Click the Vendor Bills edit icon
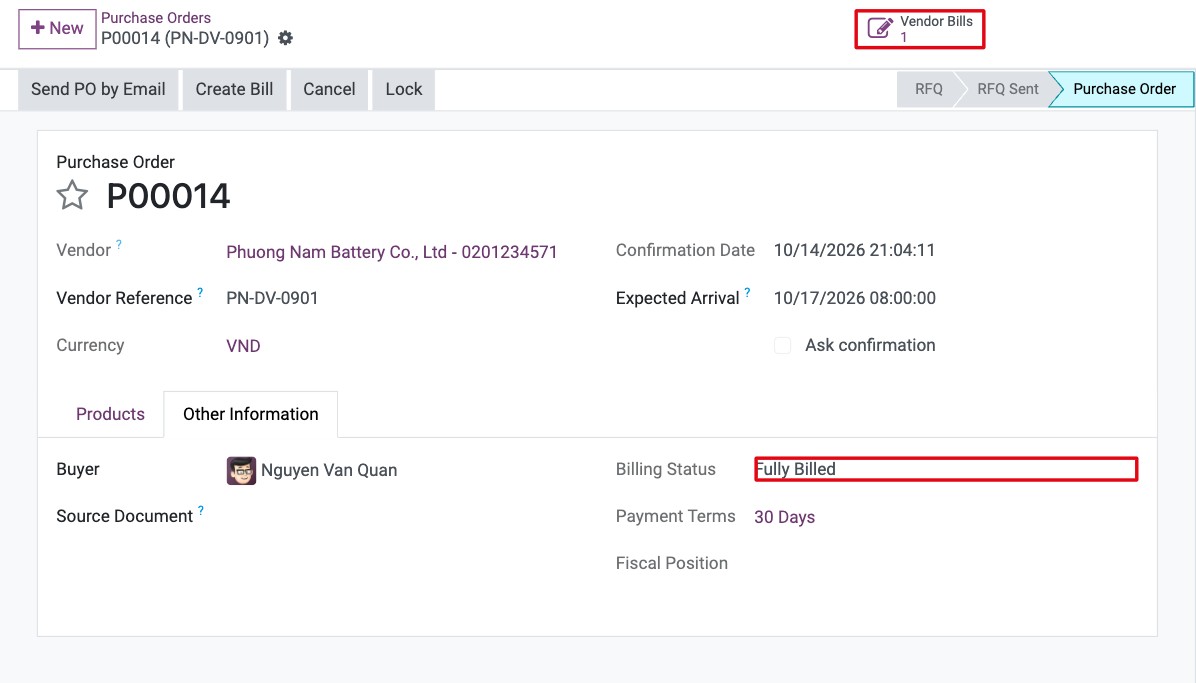1196x683 pixels. pos(880,28)
